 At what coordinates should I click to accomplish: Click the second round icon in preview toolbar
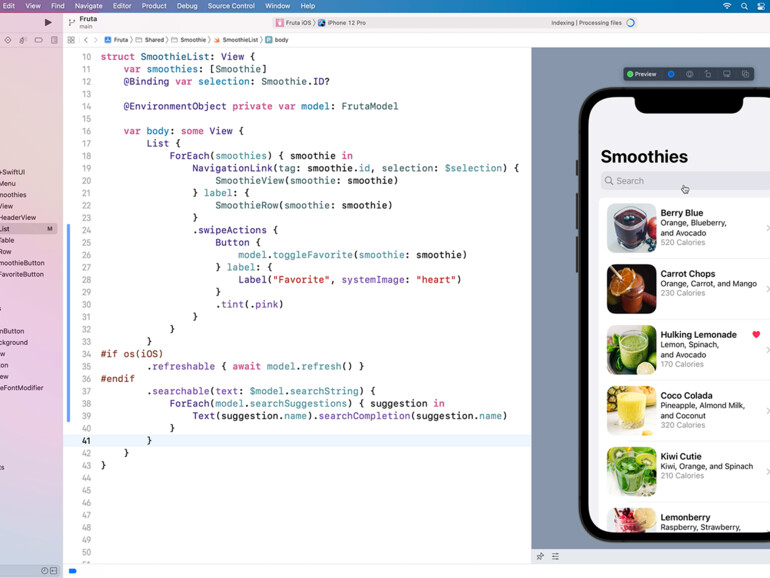pos(689,74)
